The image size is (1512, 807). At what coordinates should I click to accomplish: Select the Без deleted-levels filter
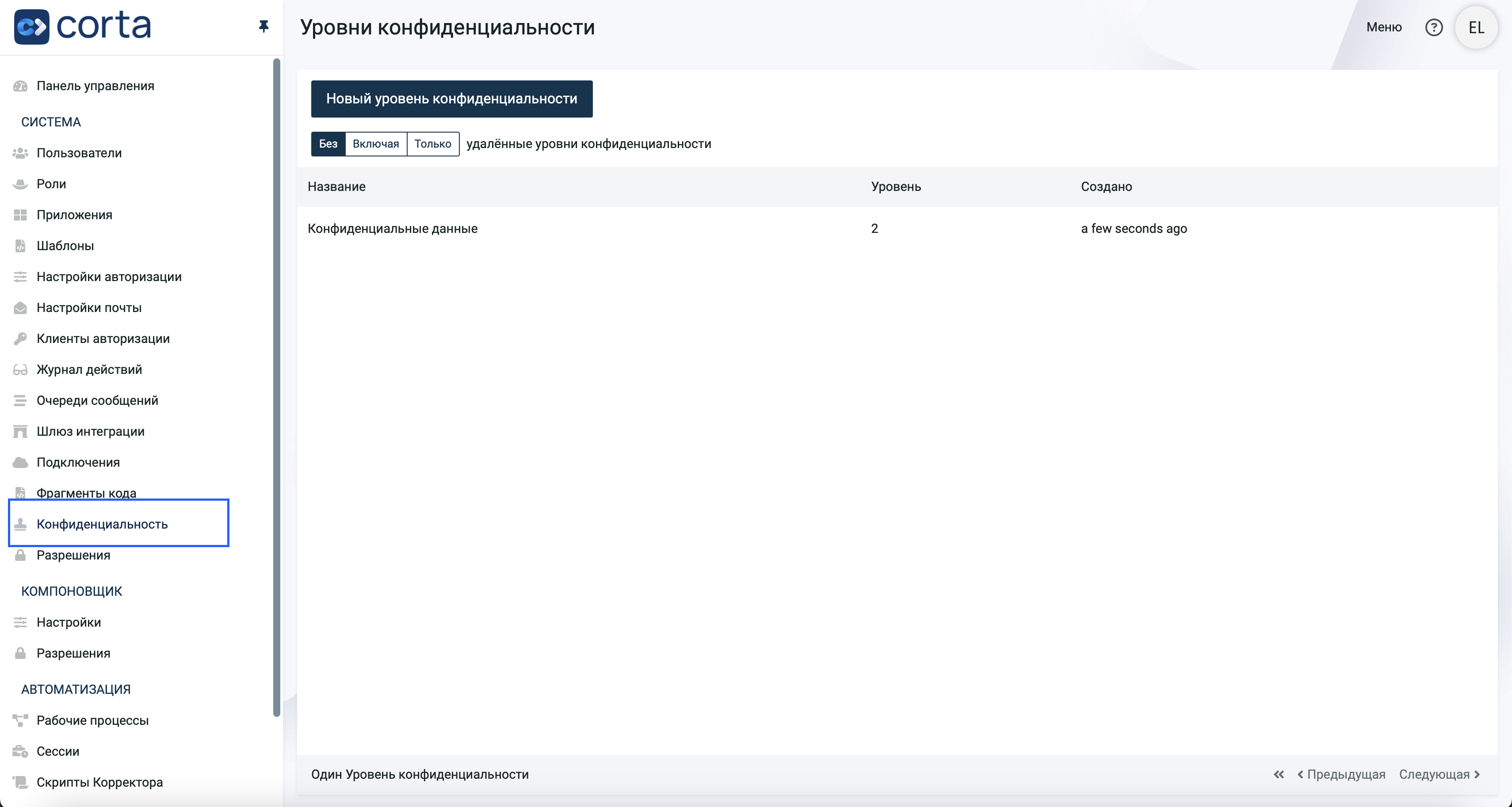pos(328,144)
